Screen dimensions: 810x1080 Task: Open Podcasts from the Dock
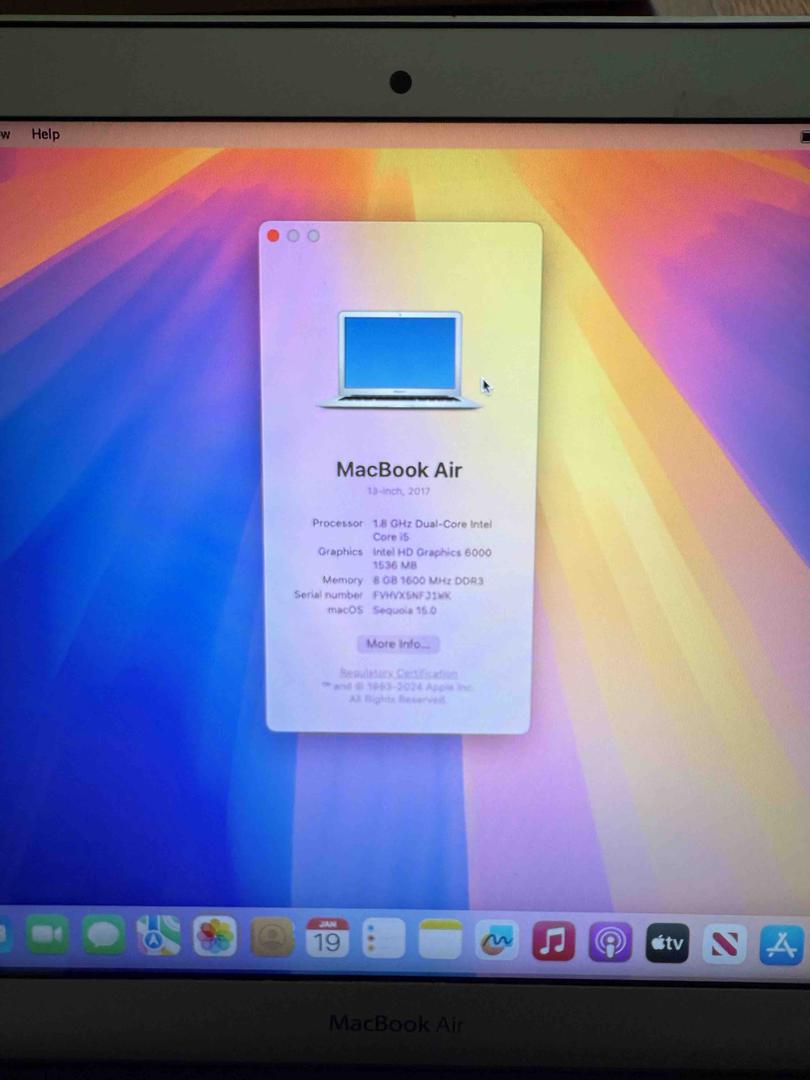coord(610,942)
